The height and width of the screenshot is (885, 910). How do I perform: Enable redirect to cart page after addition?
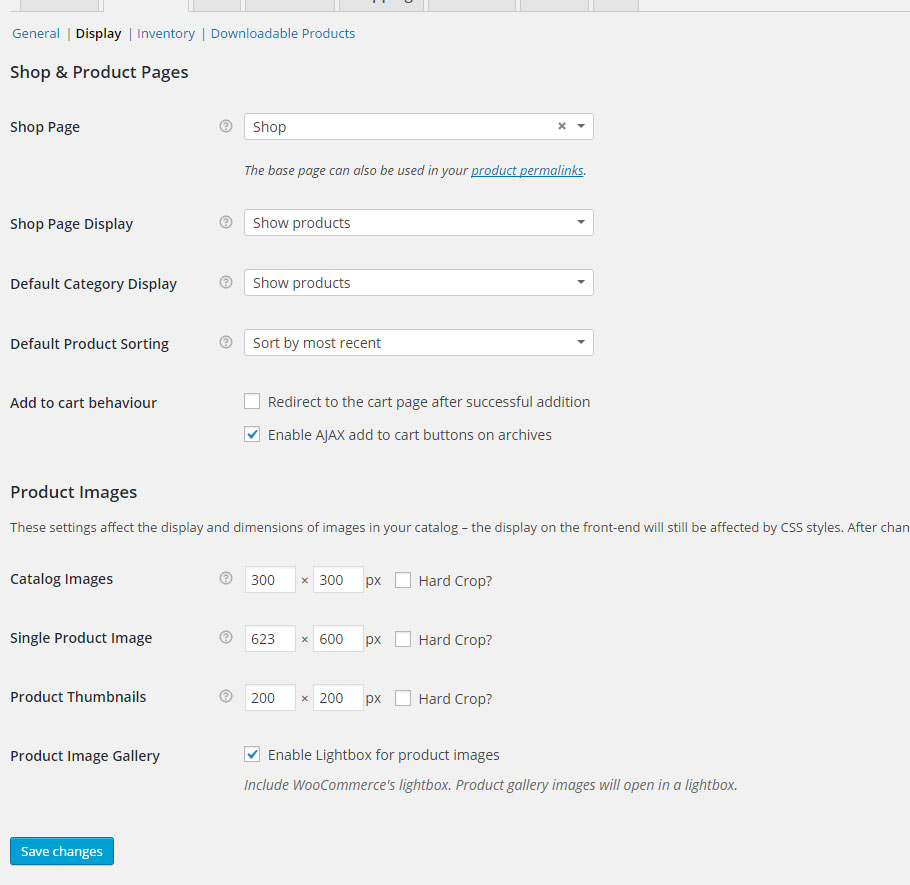(x=252, y=401)
